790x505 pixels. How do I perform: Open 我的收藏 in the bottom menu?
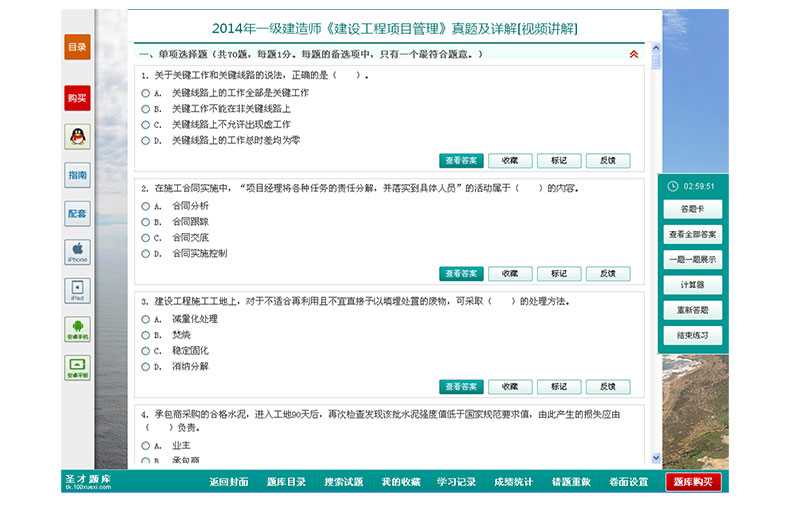(x=400, y=482)
